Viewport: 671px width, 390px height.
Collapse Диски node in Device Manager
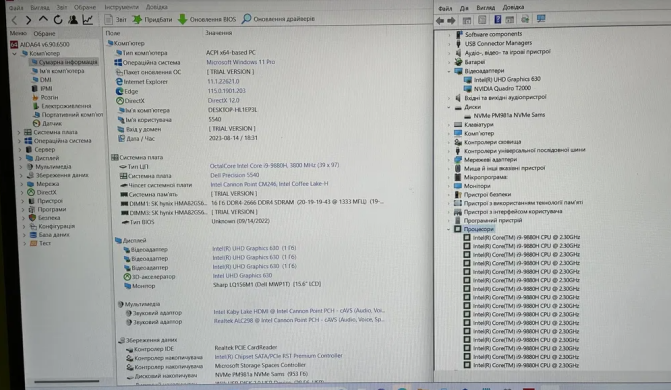pyautogui.click(x=449, y=107)
